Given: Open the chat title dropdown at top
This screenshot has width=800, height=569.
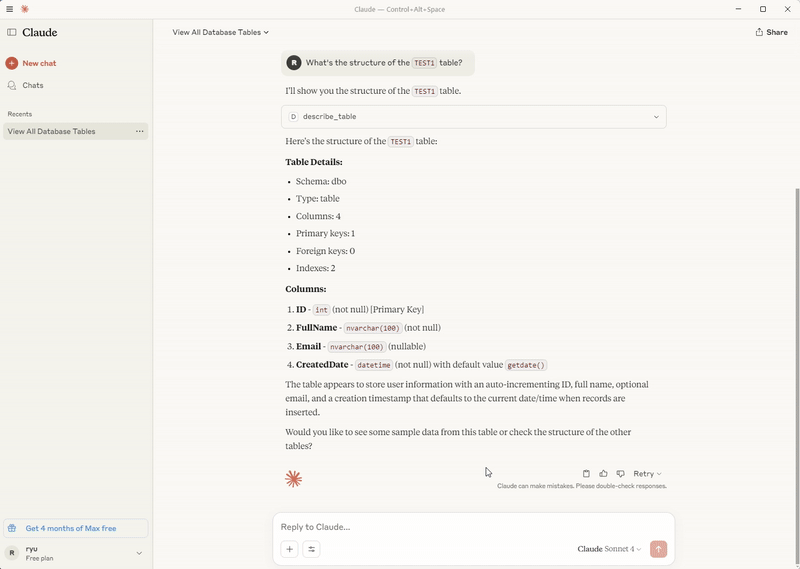Looking at the screenshot, I should click(220, 32).
